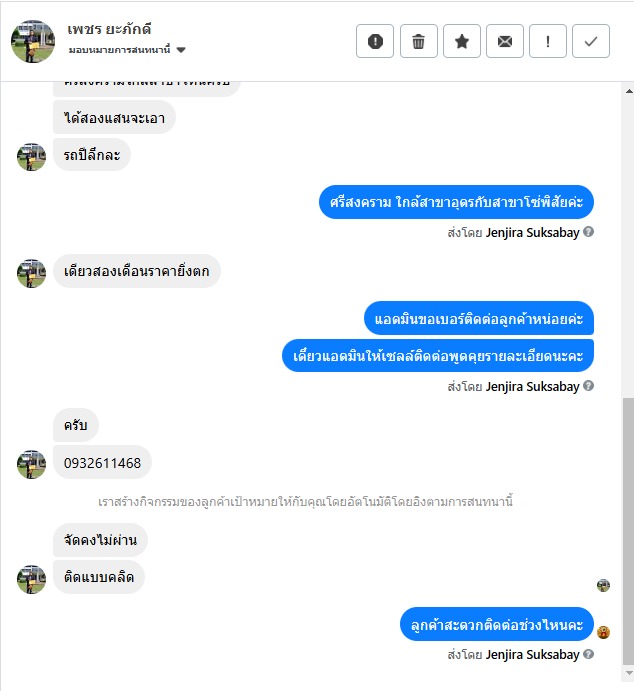Screen dimensions: 634x691
Task: Click scrollbar up arrow
Action: coord(629,91)
